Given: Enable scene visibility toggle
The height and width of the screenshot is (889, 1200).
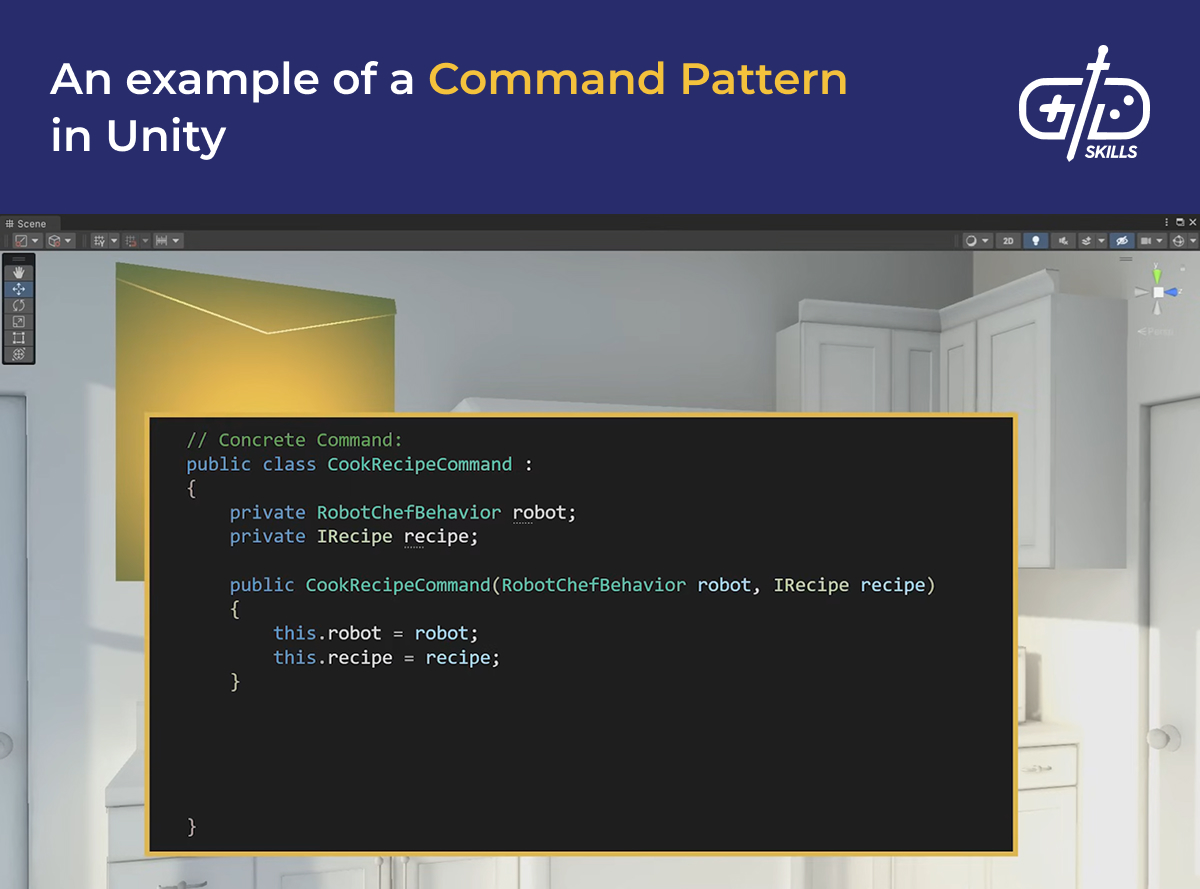Looking at the screenshot, I should pyautogui.click(x=1123, y=241).
